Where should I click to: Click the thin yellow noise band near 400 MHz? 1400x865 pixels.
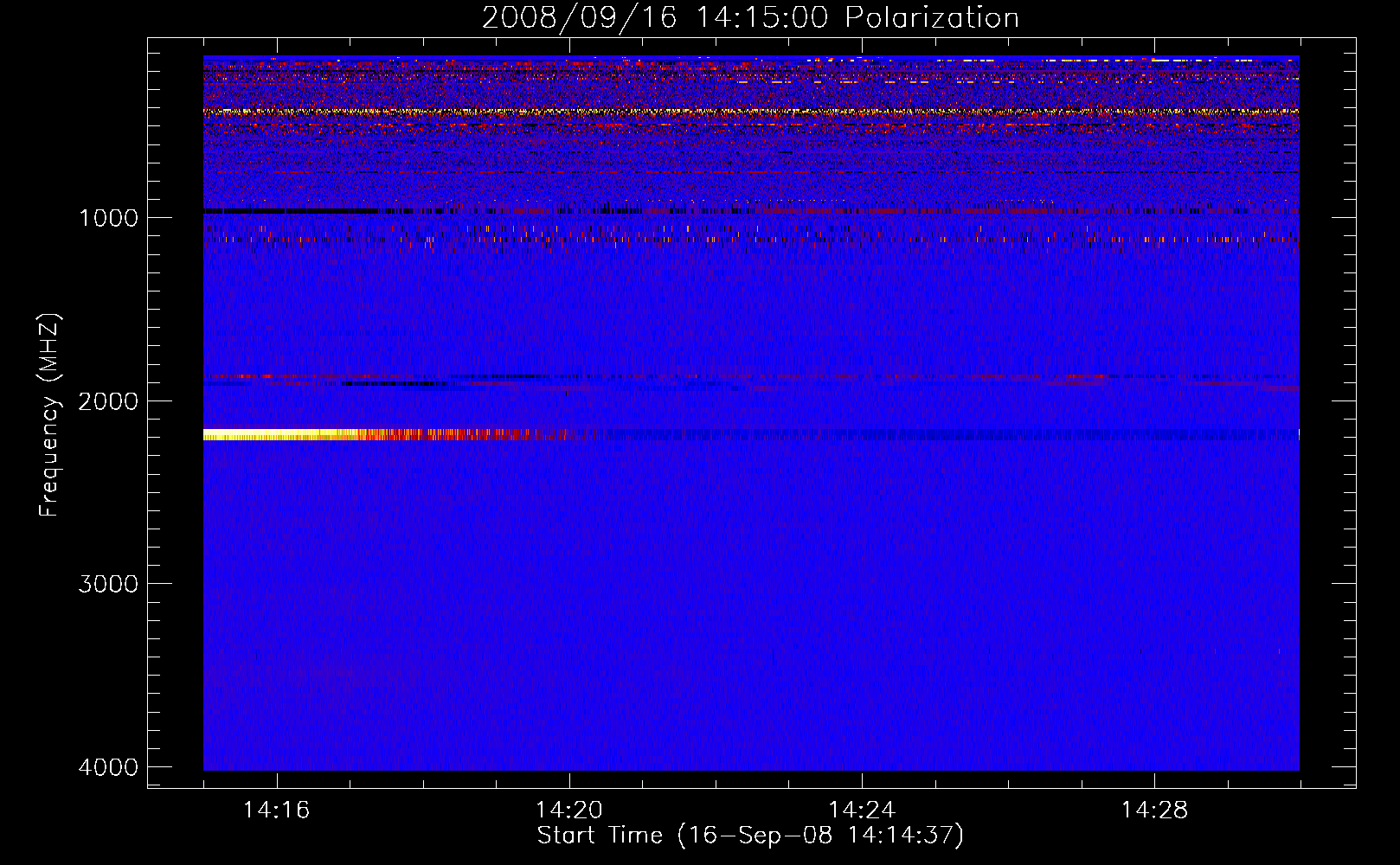tap(751, 112)
